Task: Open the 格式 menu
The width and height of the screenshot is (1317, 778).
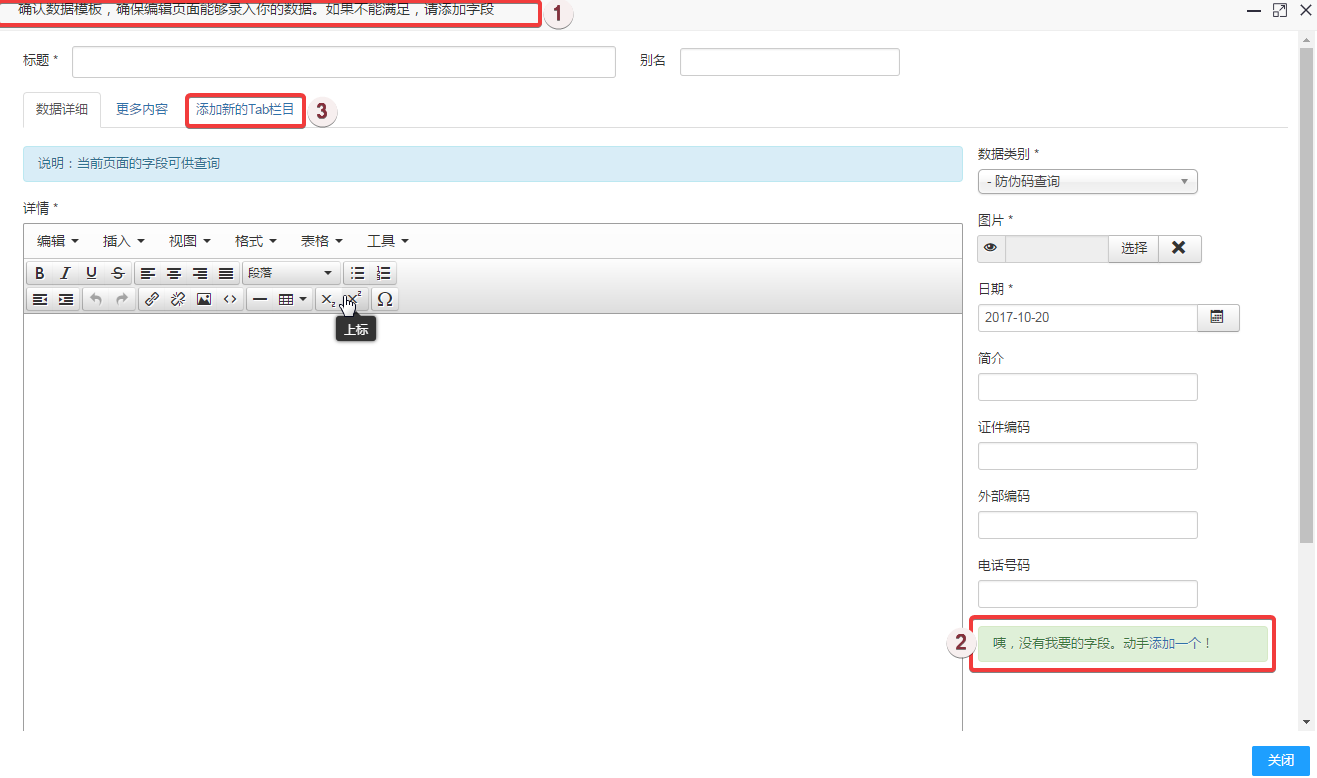Action: [256, 241]
